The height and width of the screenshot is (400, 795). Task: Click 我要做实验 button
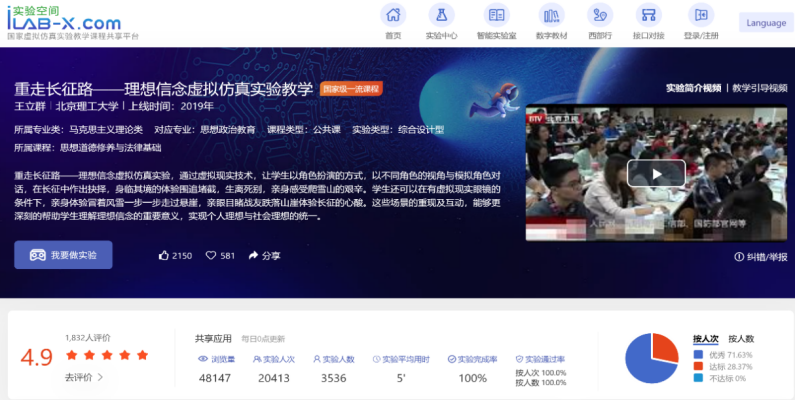(63, 255)
